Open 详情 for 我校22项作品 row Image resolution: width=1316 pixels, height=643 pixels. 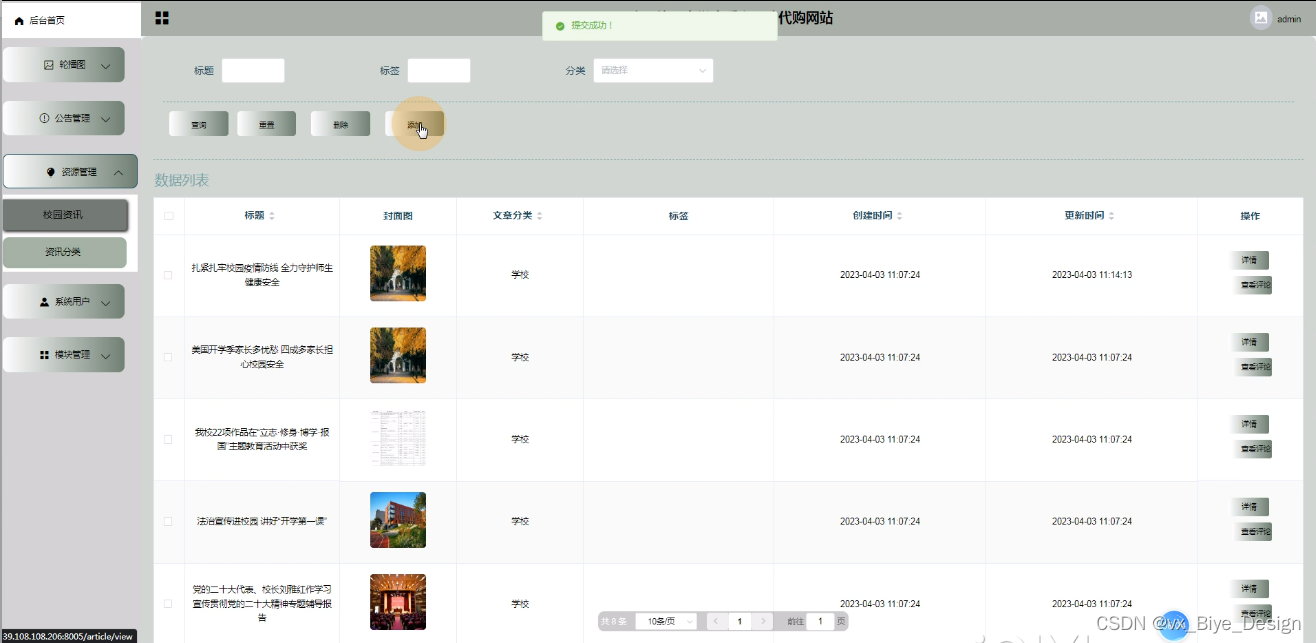[x=1249, y=424]
